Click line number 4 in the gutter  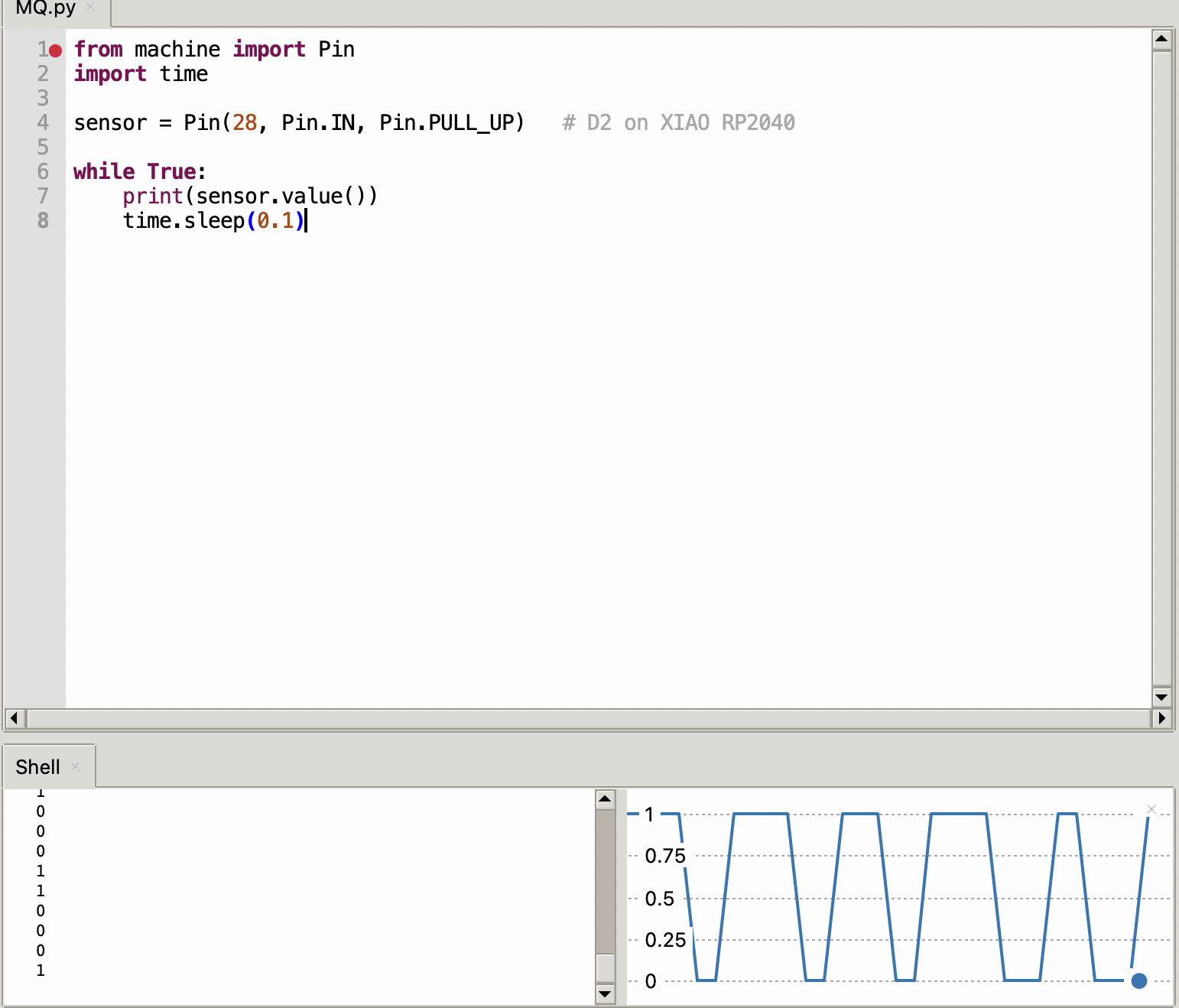click(43, 123)
